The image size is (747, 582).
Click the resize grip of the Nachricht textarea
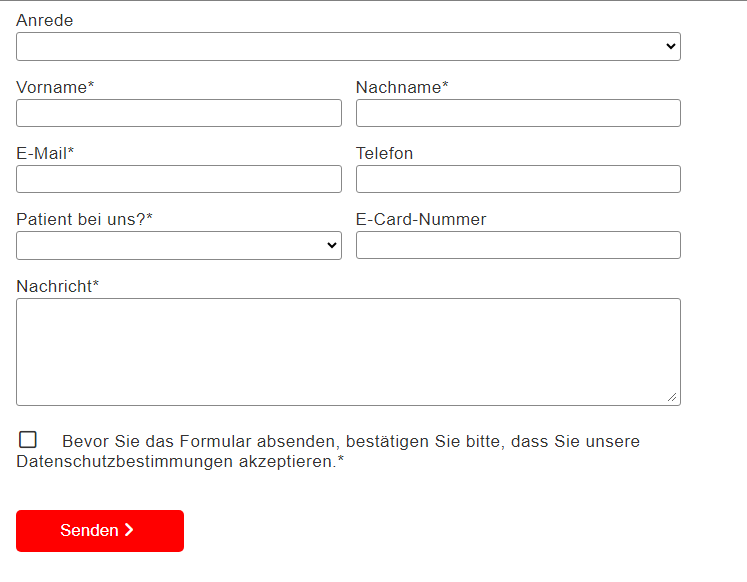point(672,397)
